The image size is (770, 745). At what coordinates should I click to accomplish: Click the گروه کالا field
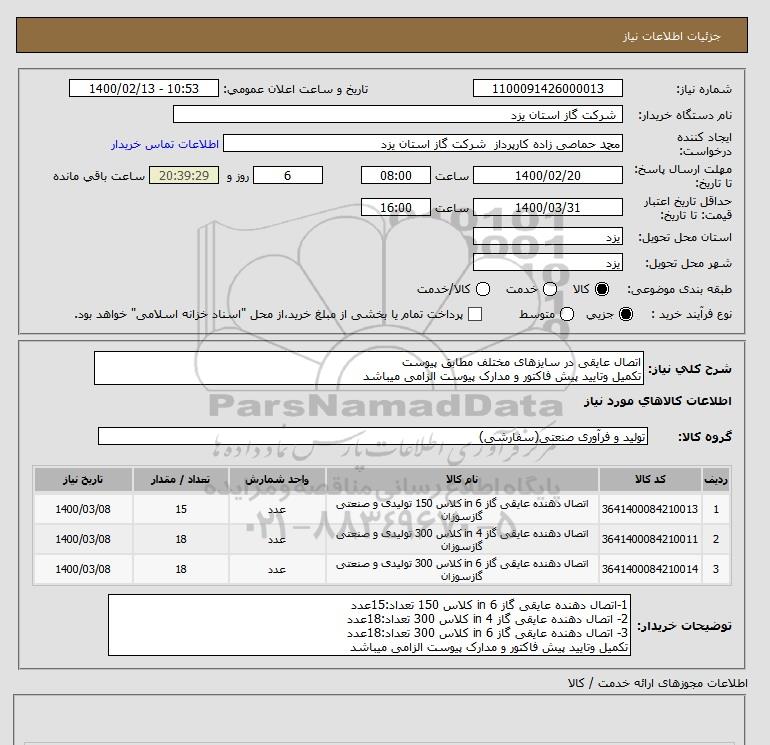click(x=373, y=436)
